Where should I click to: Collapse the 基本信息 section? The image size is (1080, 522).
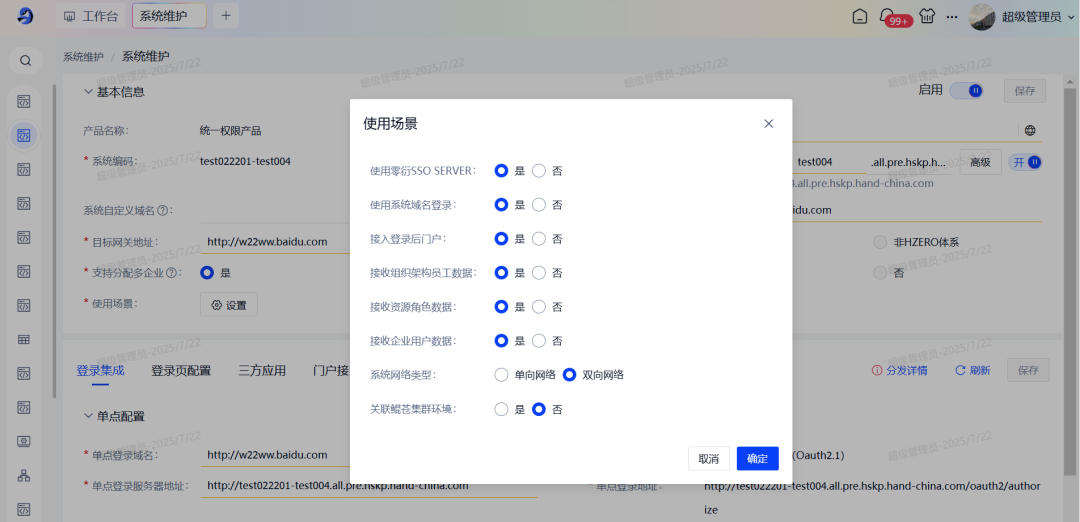(x=88, y=92)
